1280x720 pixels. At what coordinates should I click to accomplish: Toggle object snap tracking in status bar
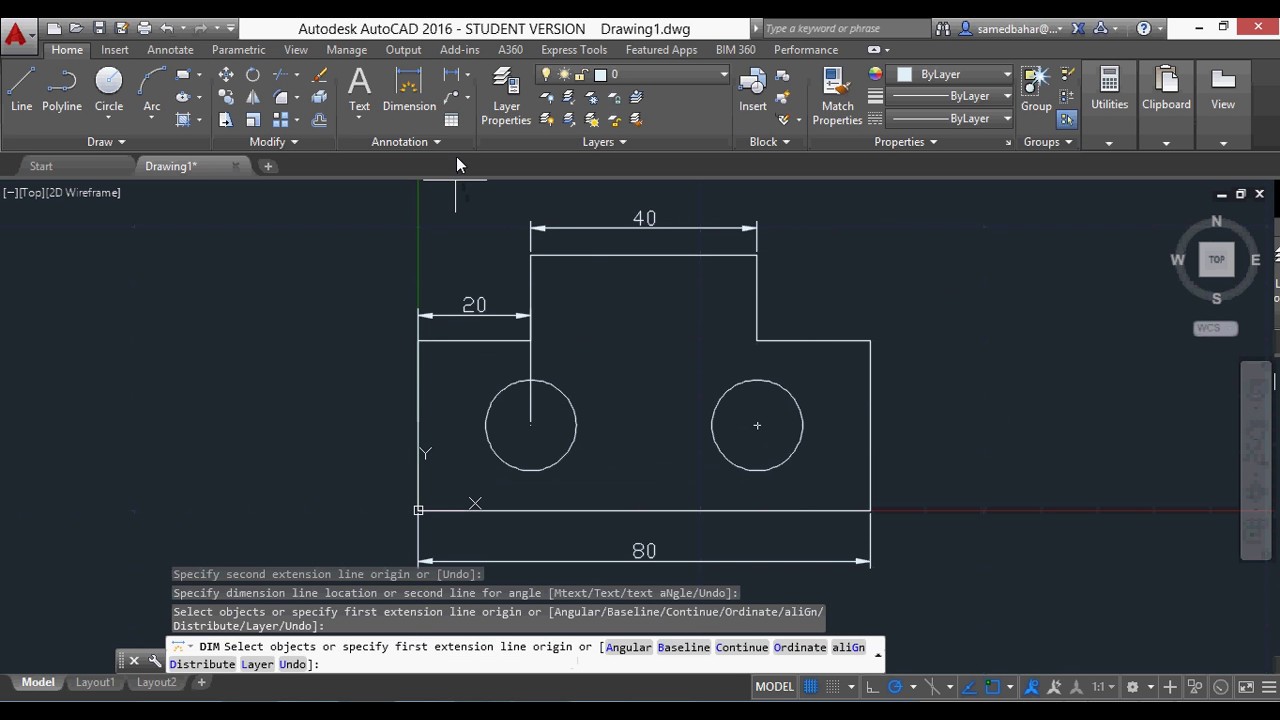pos(969,687)
